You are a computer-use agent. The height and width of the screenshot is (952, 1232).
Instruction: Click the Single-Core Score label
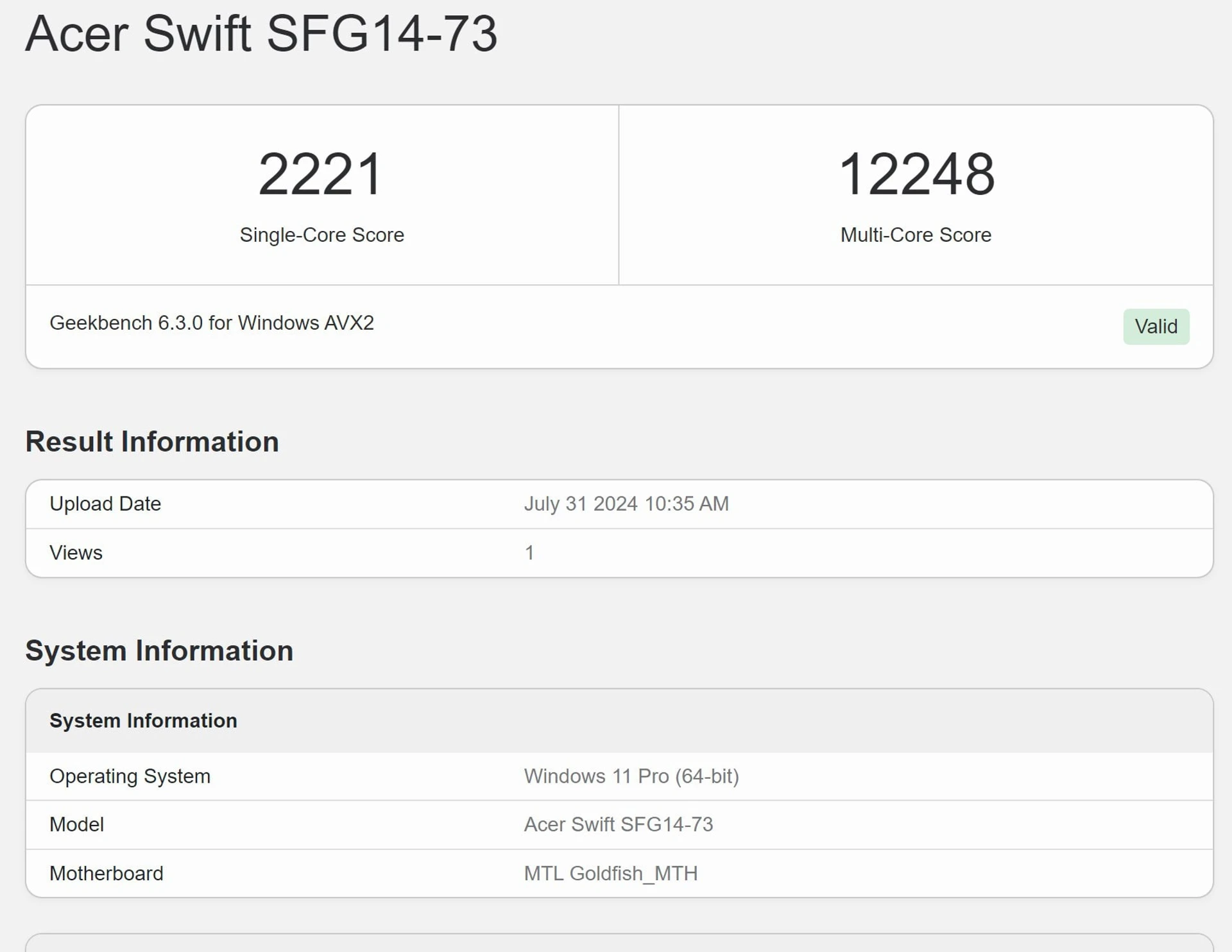pos(321,235)
